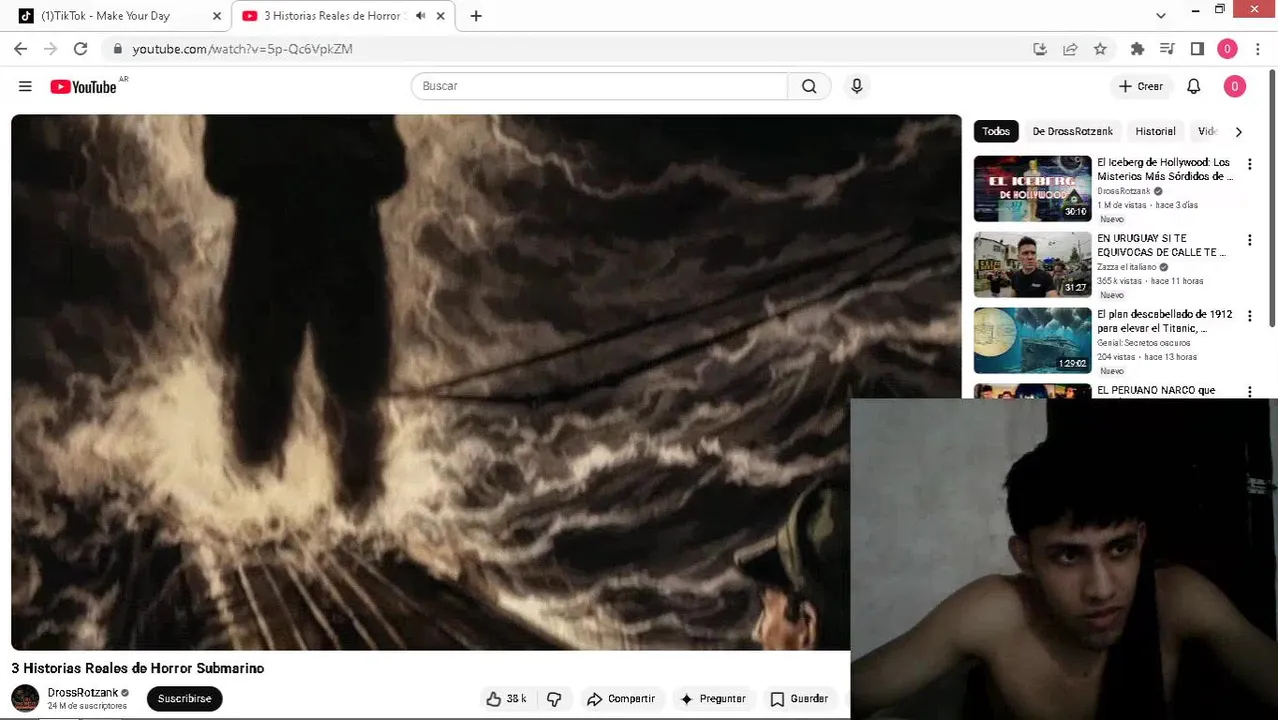Open the Chrome three-dot menu
Screen dimensions: 1278x720
click(1257, 49)
